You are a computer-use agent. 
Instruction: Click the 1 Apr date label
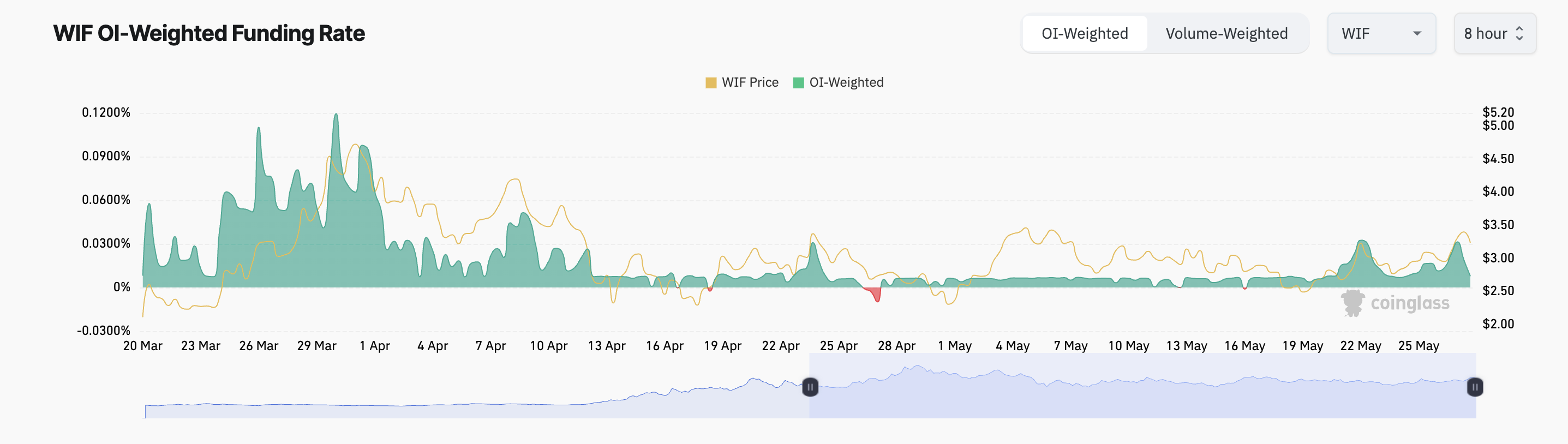click(x=375, y=346)
